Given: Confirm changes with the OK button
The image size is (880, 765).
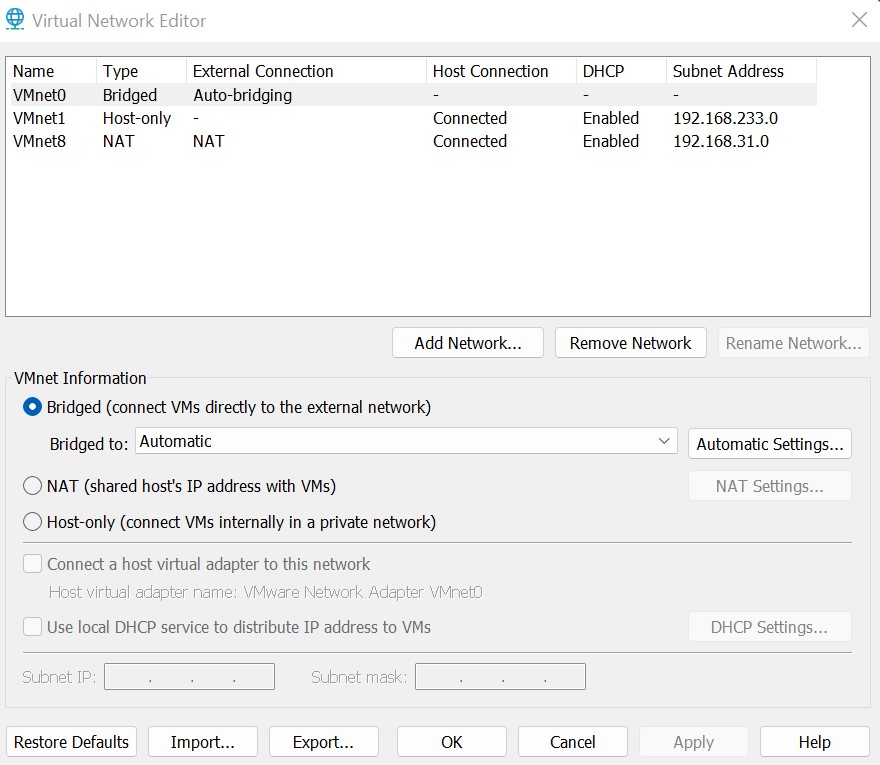Looking at the screenshot, I should tap(452, 742).
